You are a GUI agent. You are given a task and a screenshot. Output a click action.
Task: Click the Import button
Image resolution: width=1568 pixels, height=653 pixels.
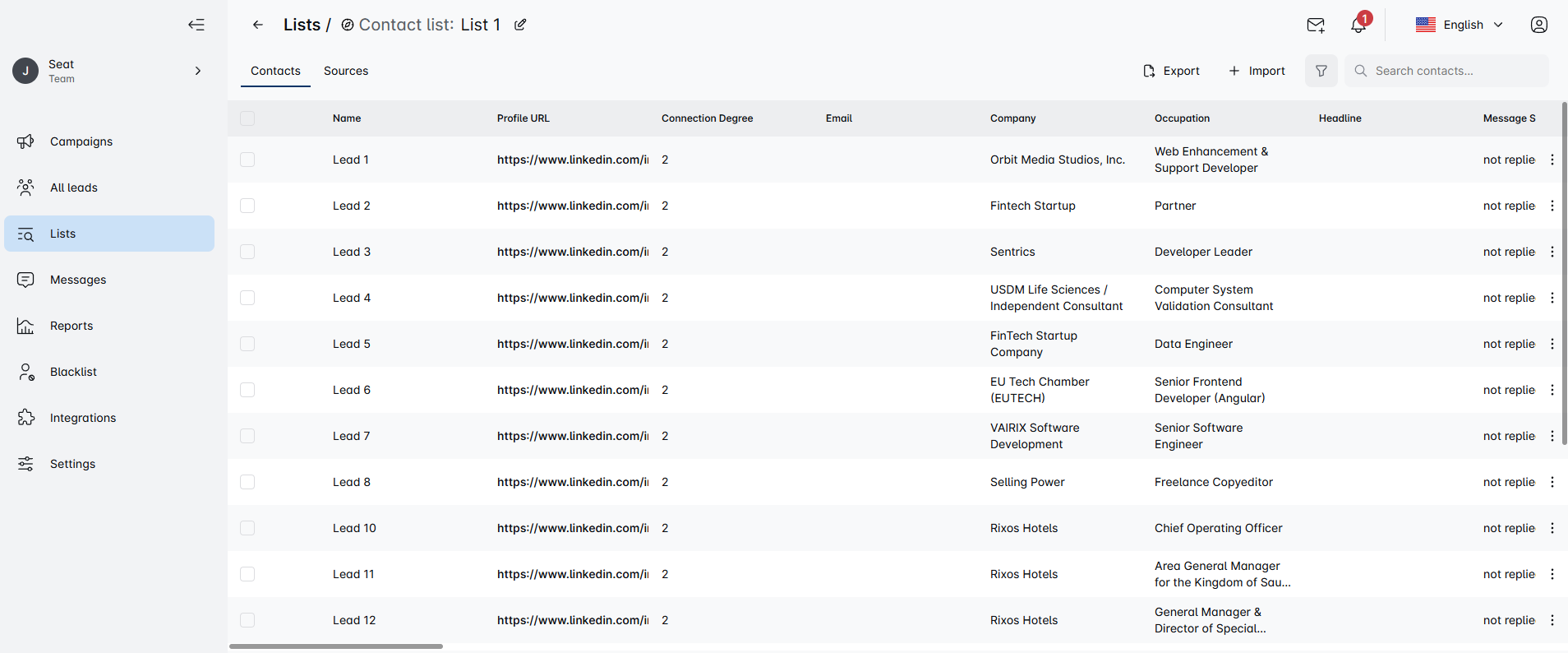click(x=1257, y=71)
